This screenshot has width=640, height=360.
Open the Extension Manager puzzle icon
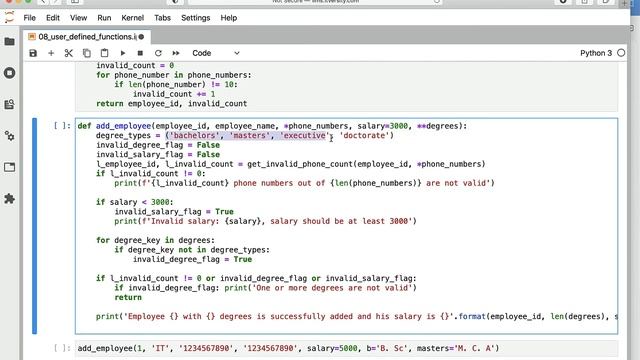click(9, 199)
